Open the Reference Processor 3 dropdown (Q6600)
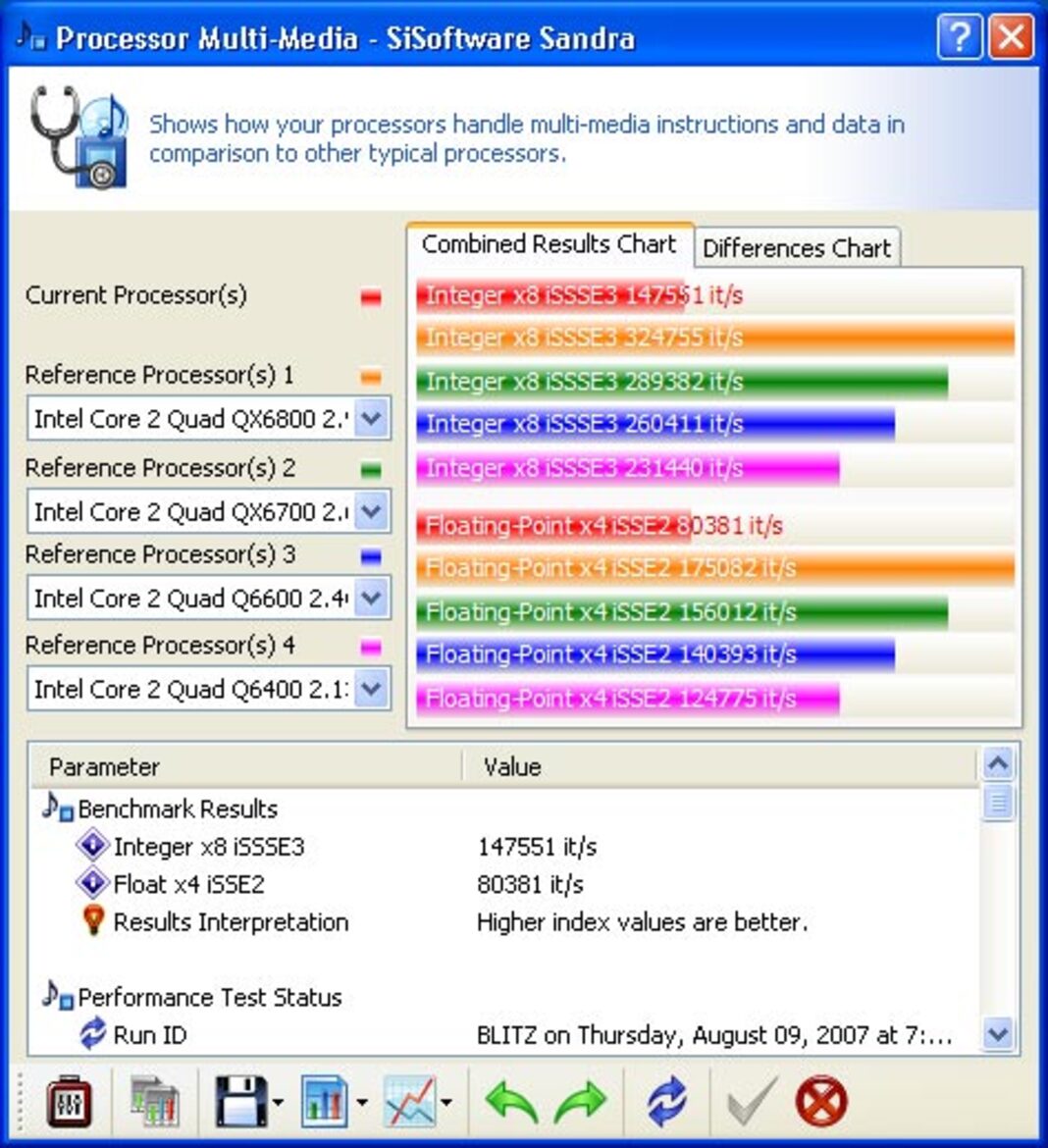 tap(371, 598)
